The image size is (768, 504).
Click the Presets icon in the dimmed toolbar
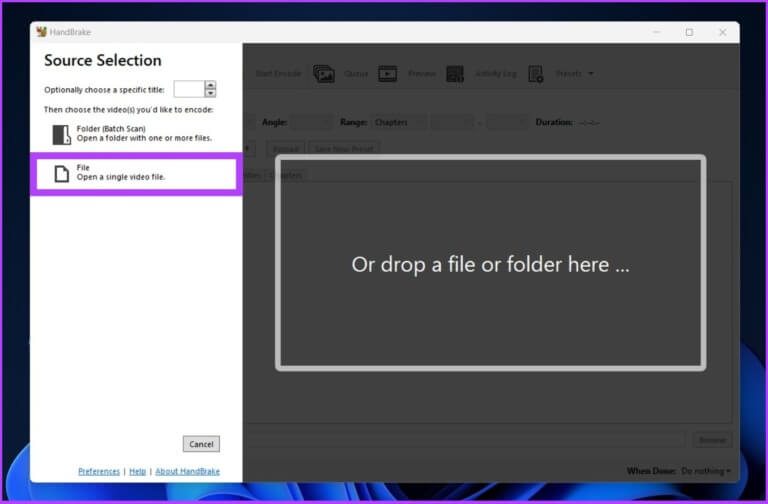tap(535, 74)
